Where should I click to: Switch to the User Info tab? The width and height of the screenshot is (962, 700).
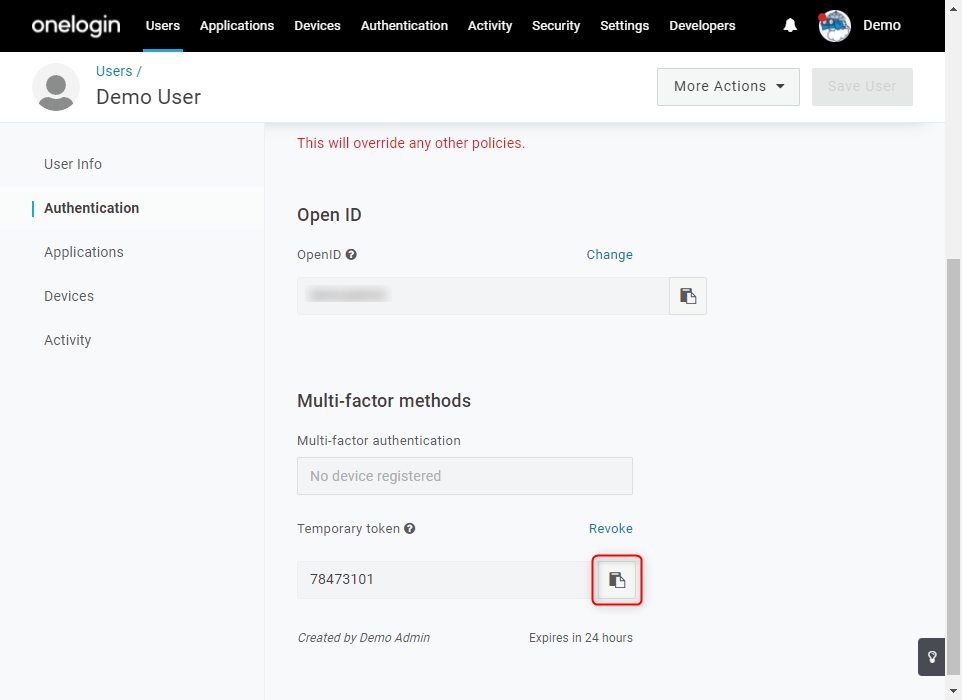coord(73,164)
